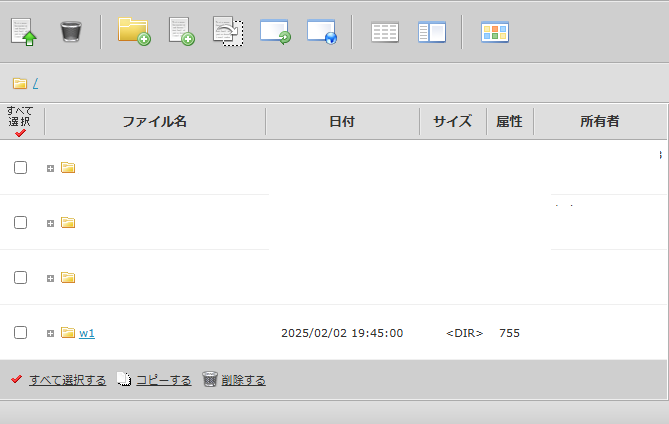Check the checkbox for the w1 folder
Viewport: 669px width, 424px height.
20,333
